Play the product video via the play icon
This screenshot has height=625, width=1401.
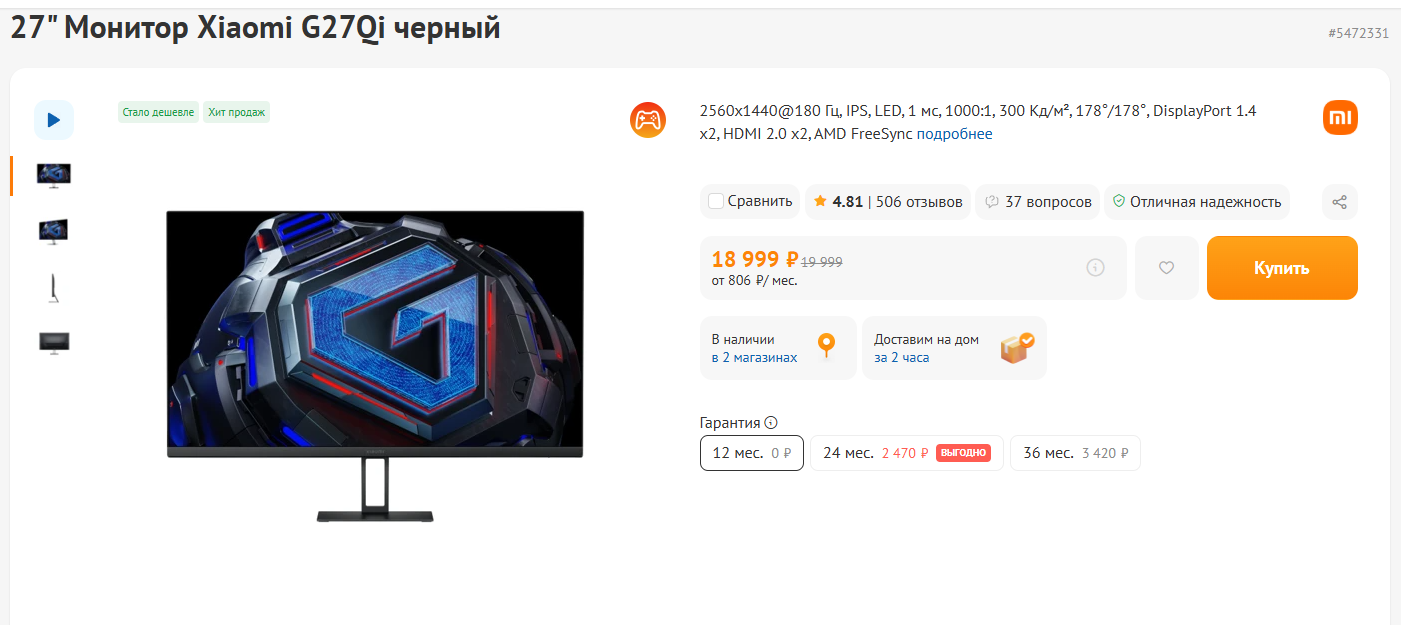[54, 120]
